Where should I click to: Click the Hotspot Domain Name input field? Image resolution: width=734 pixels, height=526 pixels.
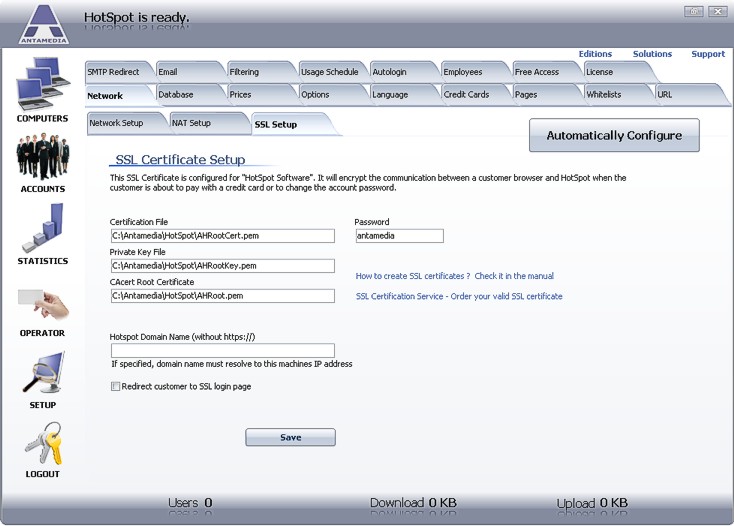pos(223,350)
